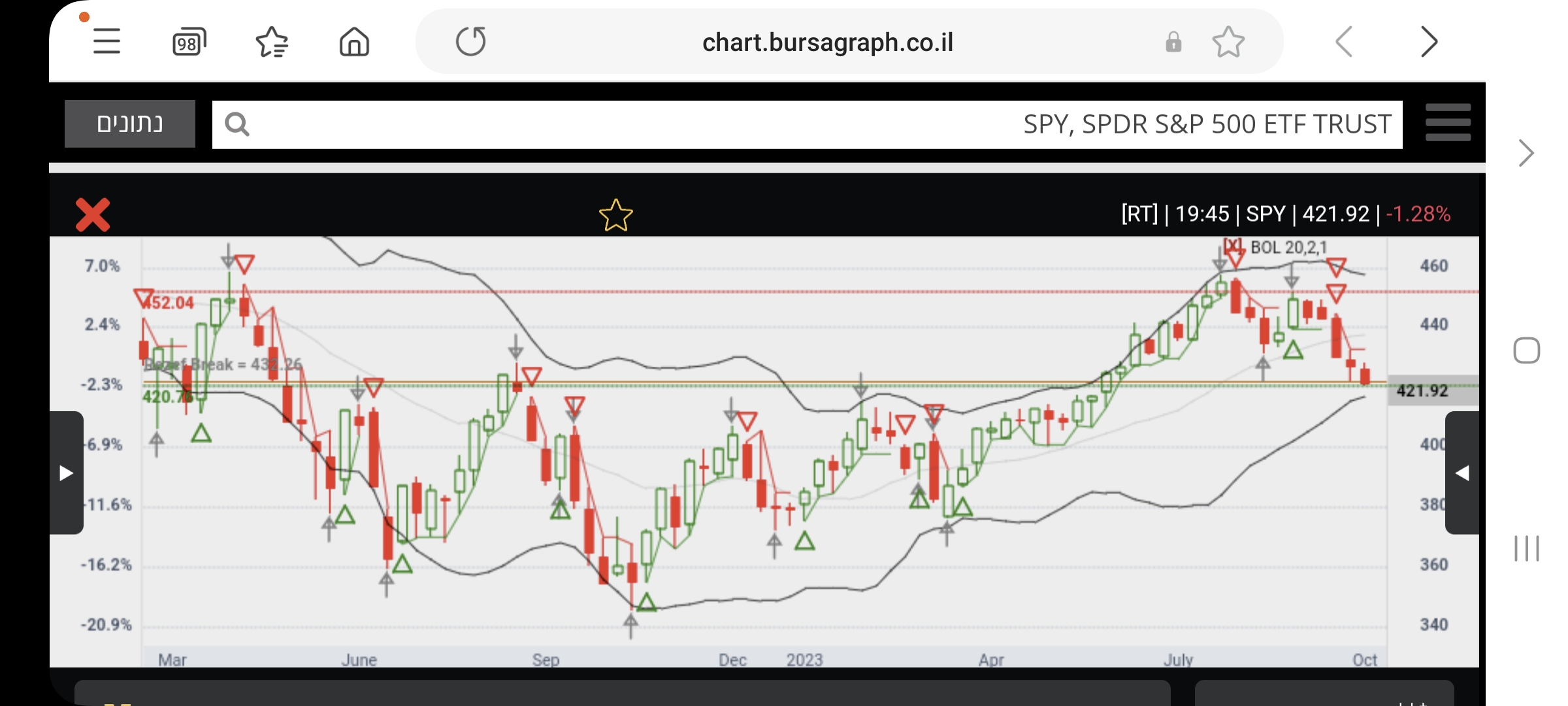Expand the right chart side panel arrow

coord(1462,473)
